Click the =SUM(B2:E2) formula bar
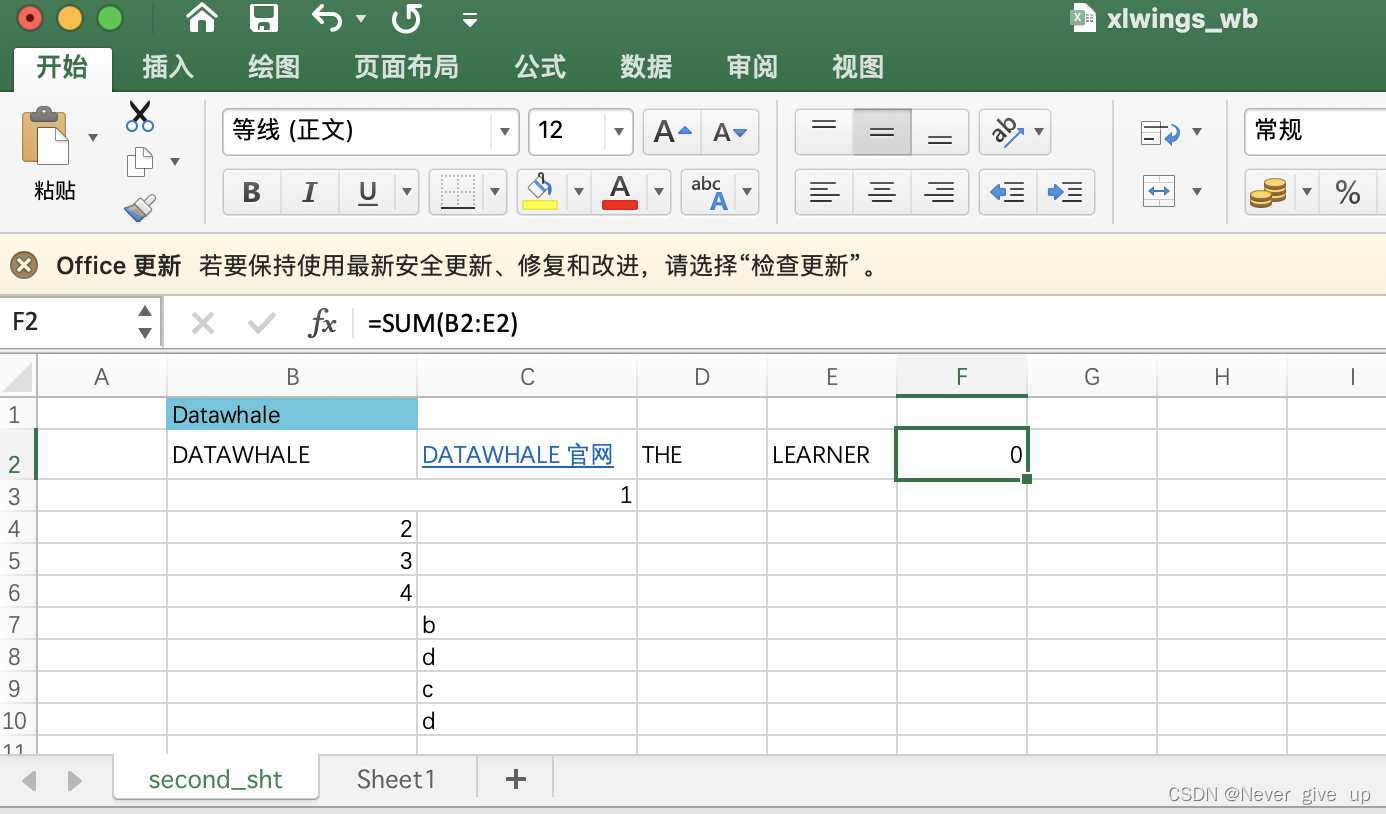 (870, 323)
